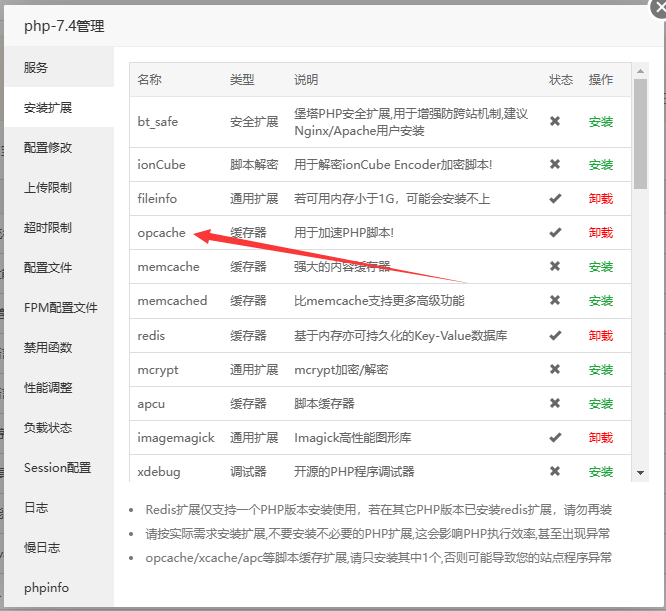This screenshot has width=666, height=611.
Task: Install the apcu extension
Action: coord(601,403)
